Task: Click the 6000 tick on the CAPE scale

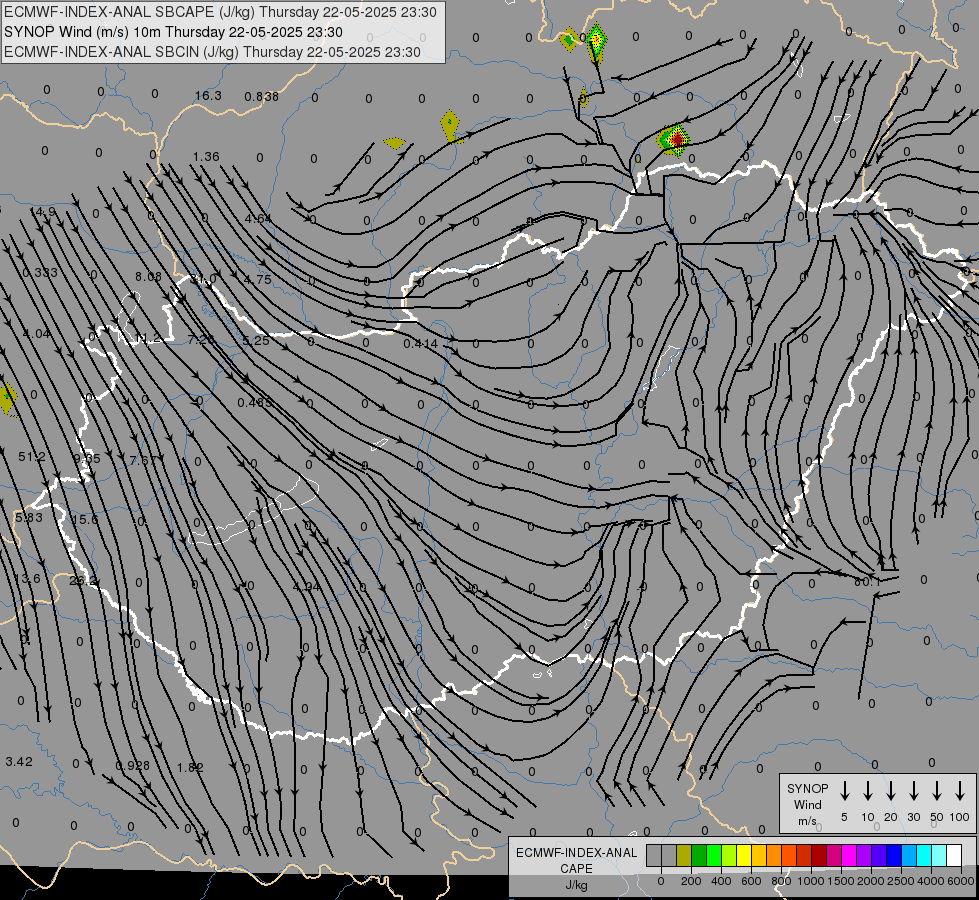Action: click(961, 881)
